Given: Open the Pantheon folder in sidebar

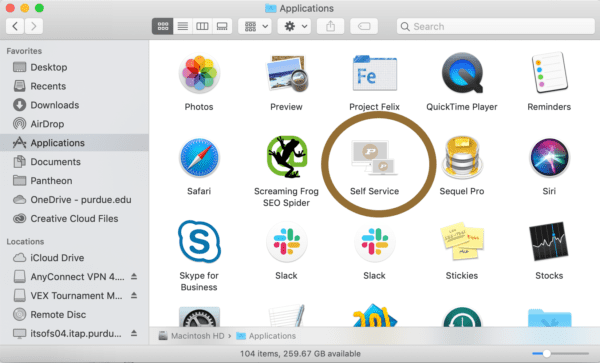Looking at the screenshot, I should point(75,181).
